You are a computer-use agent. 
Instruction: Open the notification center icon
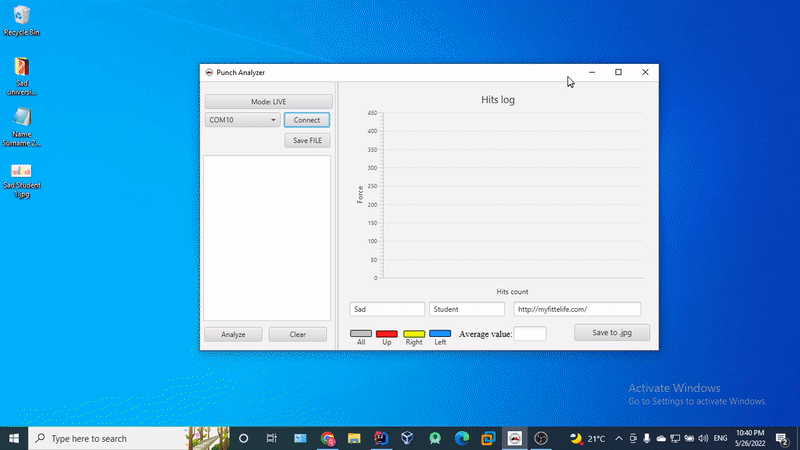782,438
